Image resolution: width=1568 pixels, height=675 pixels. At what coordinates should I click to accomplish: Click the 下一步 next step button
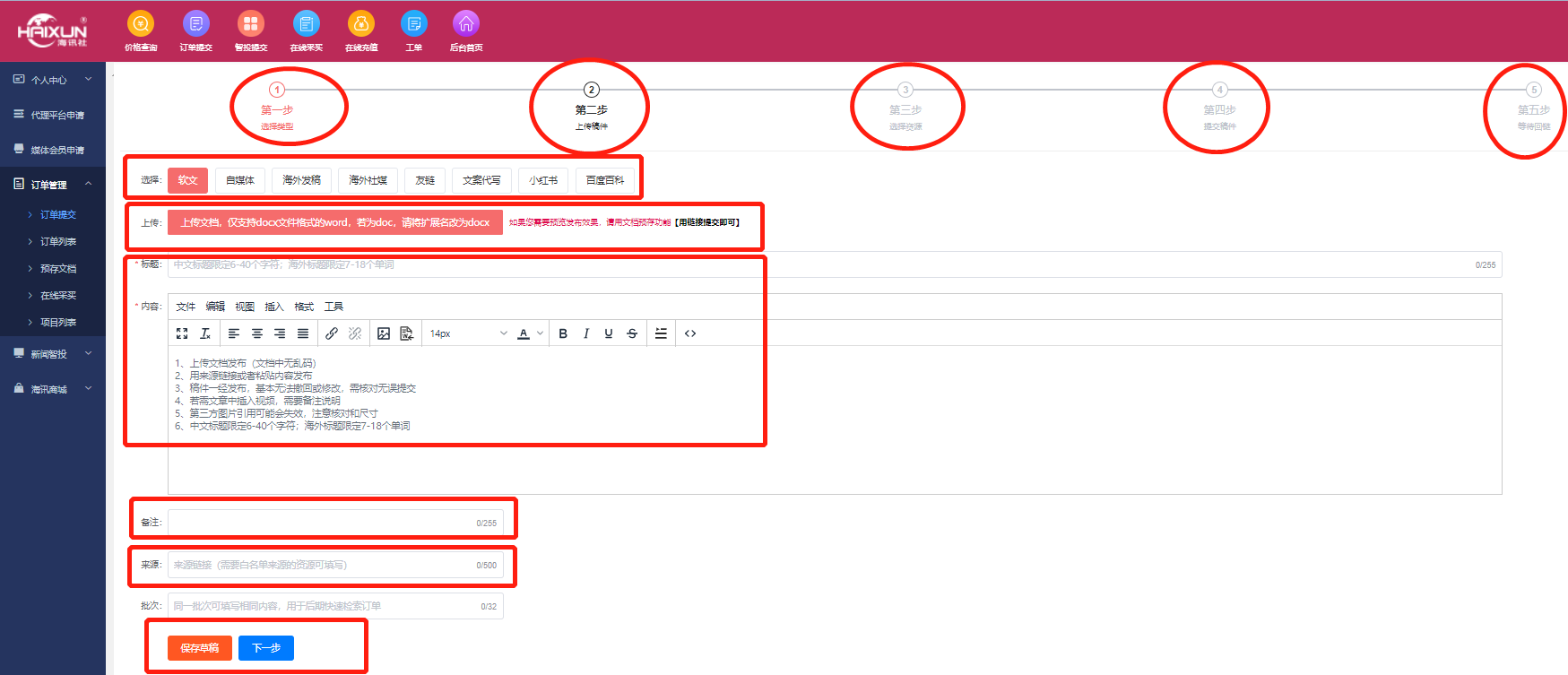point(266,648)
